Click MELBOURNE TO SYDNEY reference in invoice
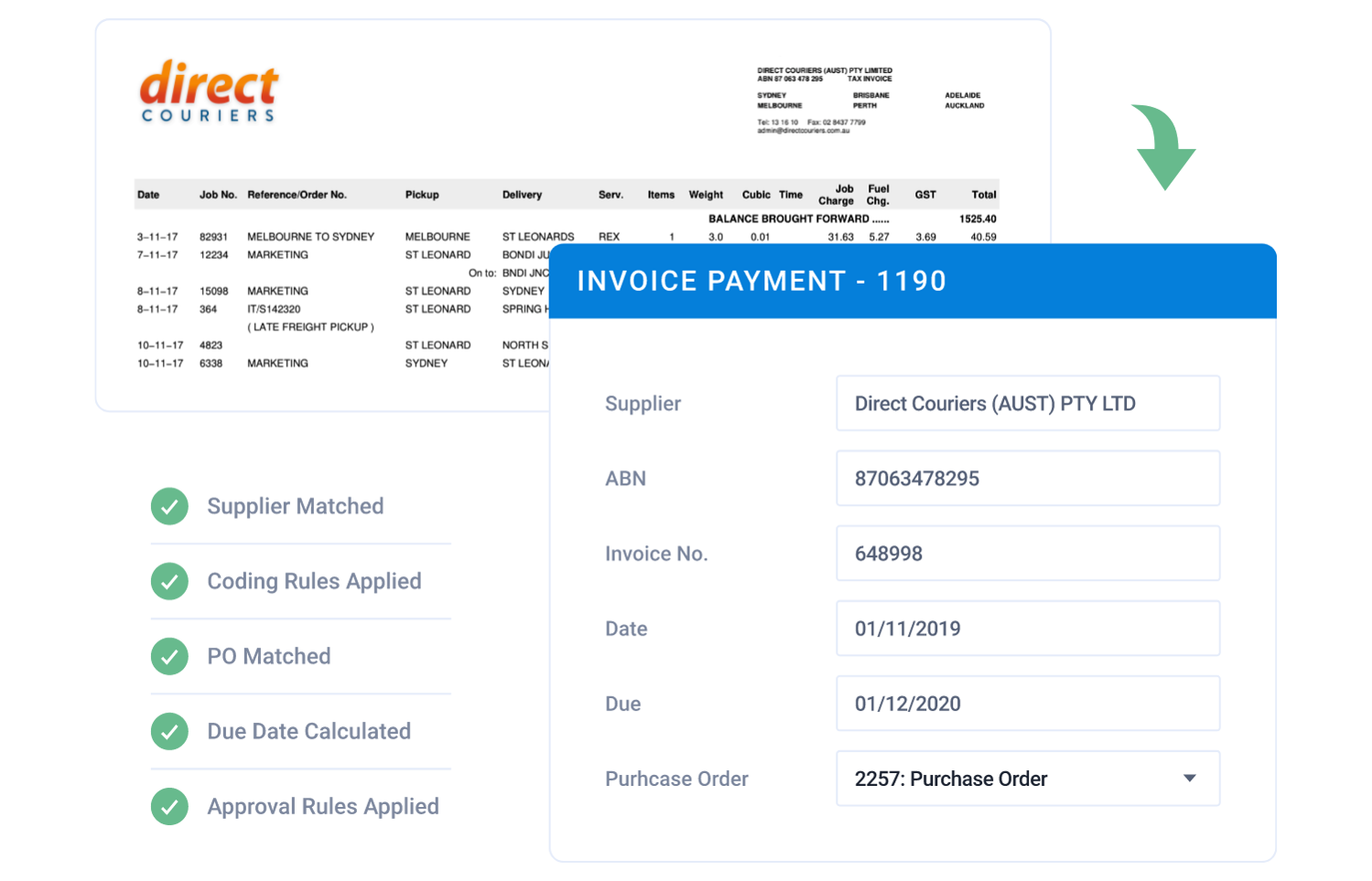This screenshot has height=881, width=1372. pyautogui.click(x=310, y=237)
